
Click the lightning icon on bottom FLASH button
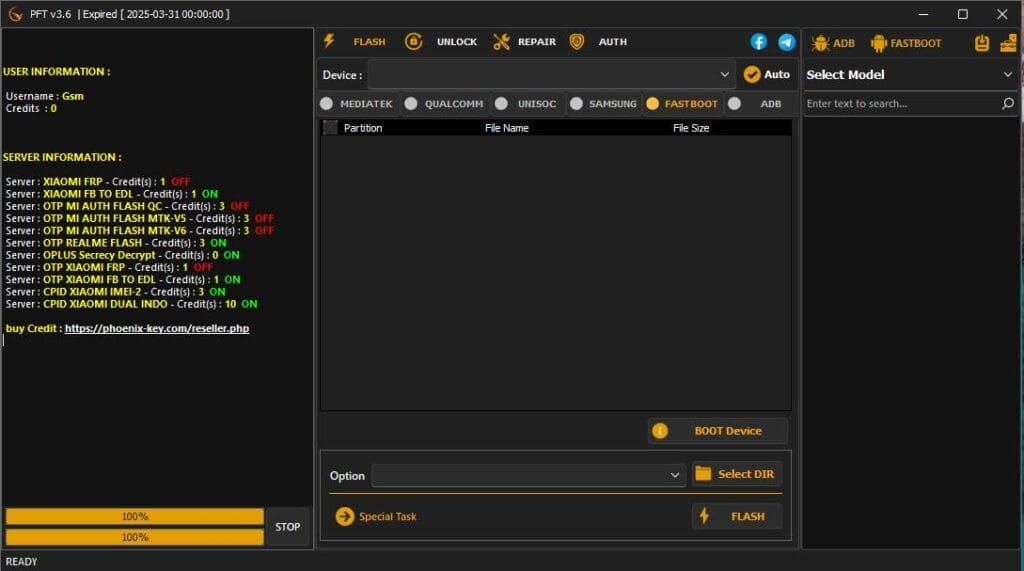click(704, 515)
